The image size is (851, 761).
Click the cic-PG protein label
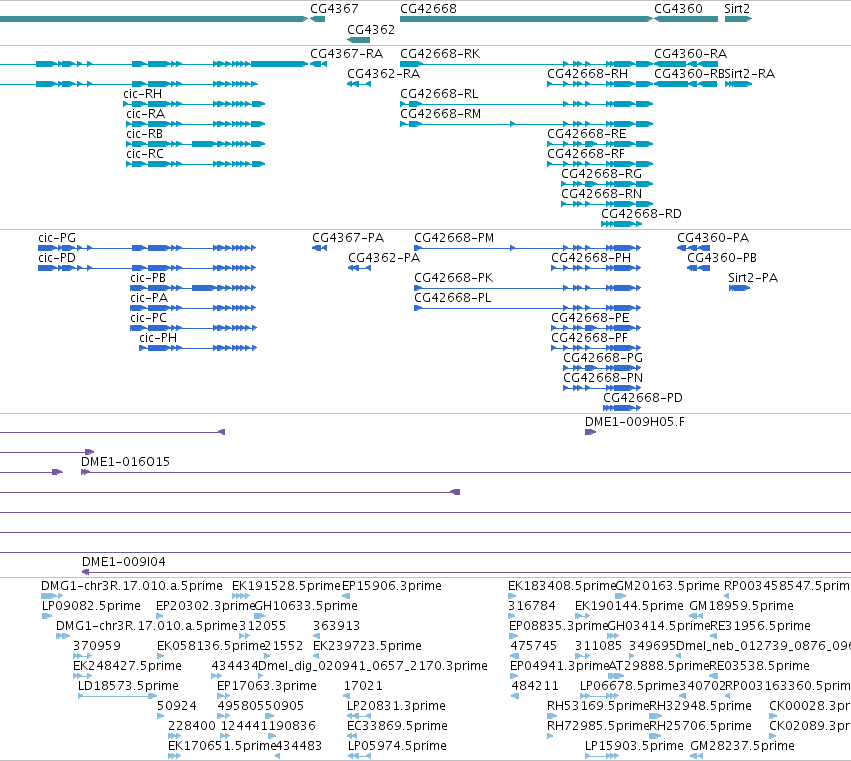point(57,238)
